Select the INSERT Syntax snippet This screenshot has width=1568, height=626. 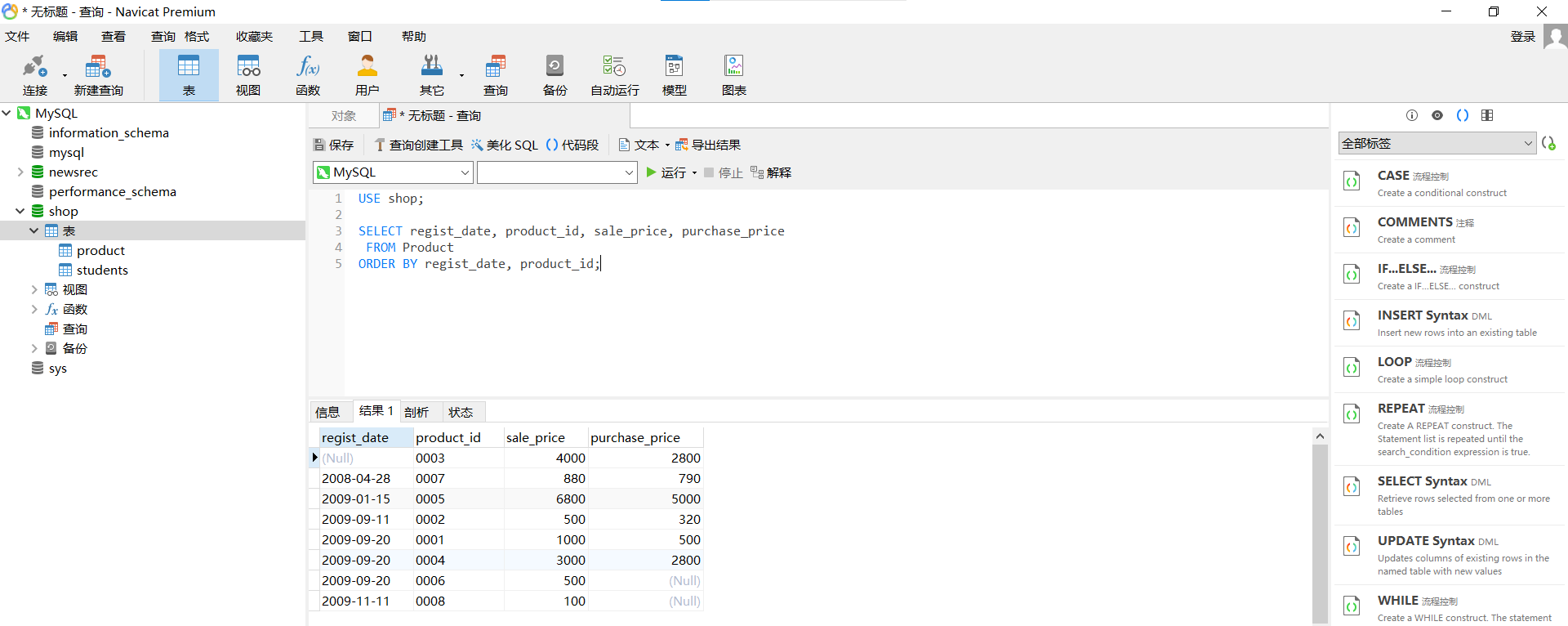pos(1450,323)
